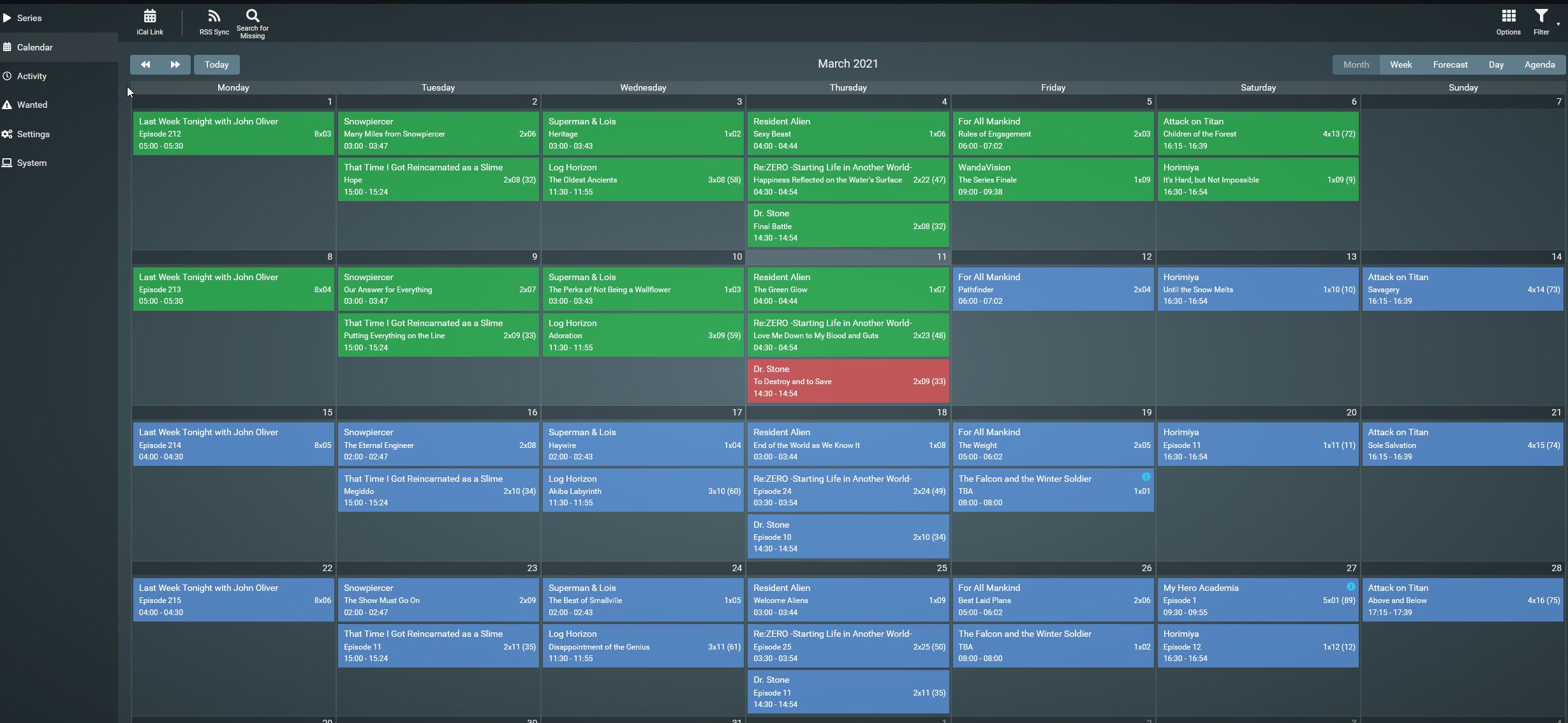Open red Dr. Stone To Destroy and to Save
The image size is (1568, 723).
click(x=848, y=381)
